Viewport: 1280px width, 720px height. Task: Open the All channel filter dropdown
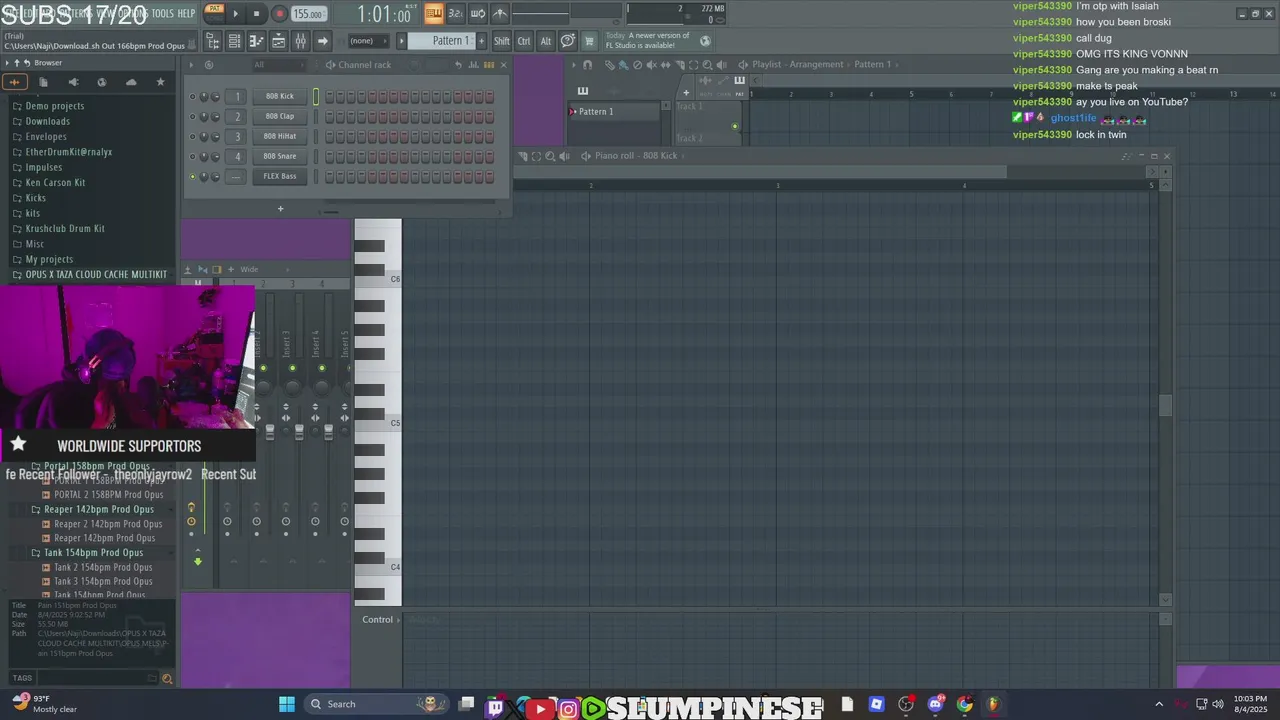click(280, 65)
